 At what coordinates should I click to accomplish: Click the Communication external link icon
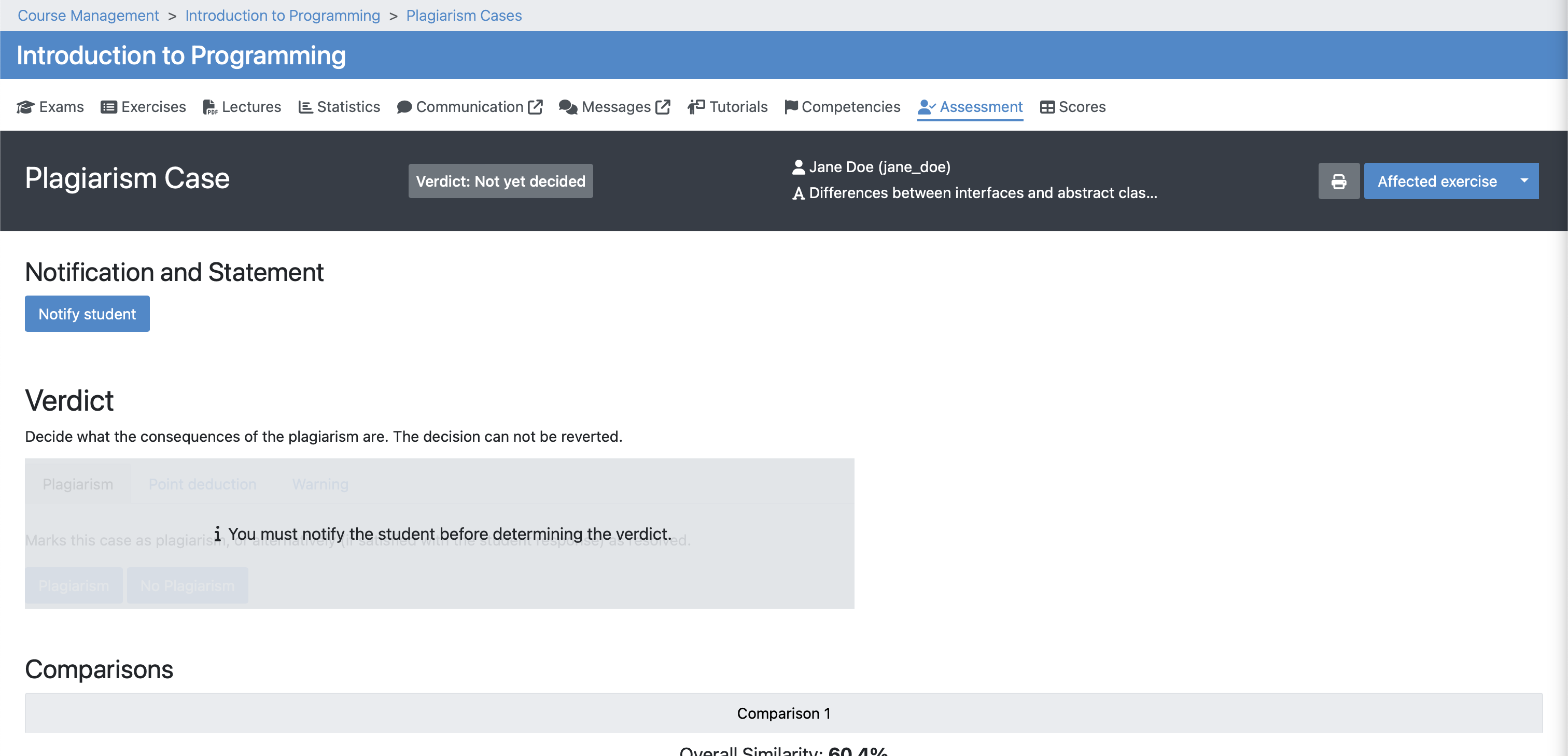[x=535, y=107]
